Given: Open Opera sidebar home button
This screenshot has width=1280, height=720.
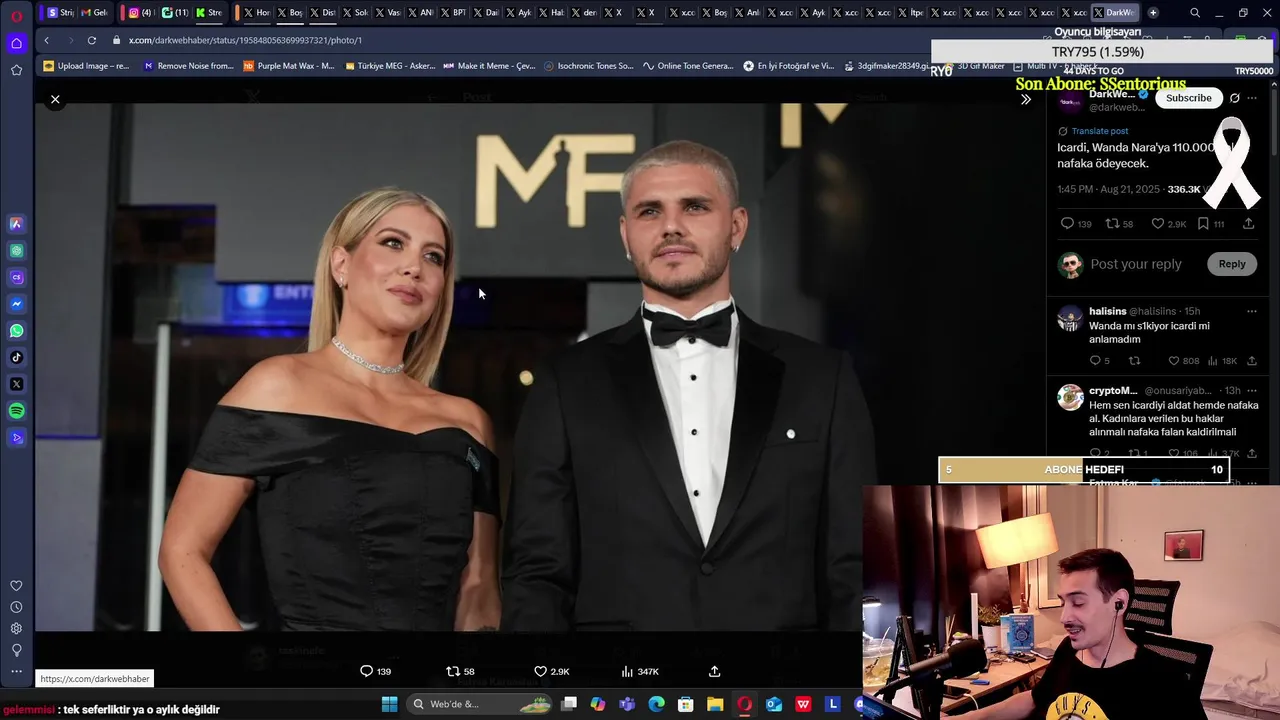Looking at the screenshot, I should coord(17,43).
